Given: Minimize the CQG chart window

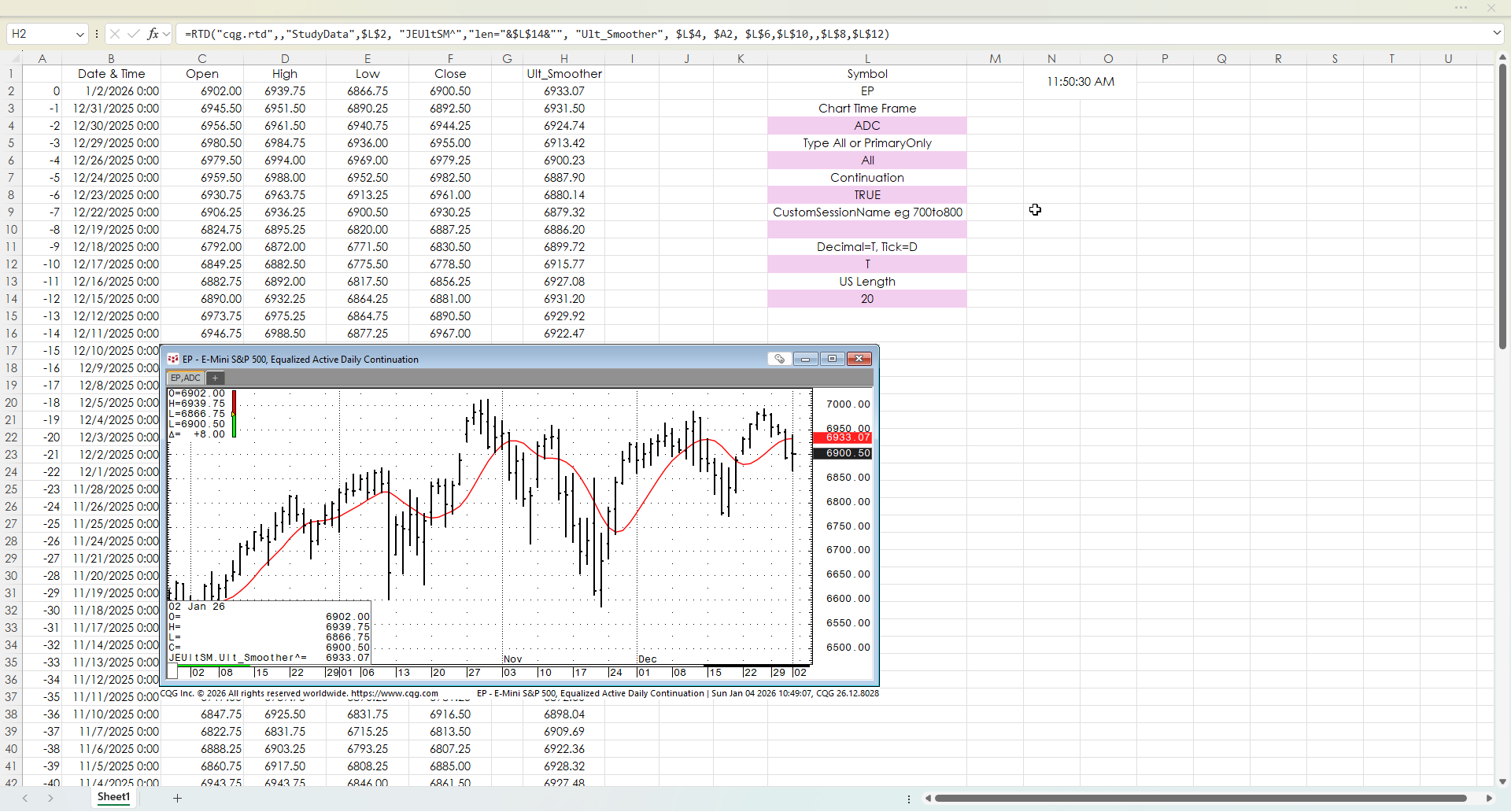Looking at the screenshot, I should pos(805,359).
